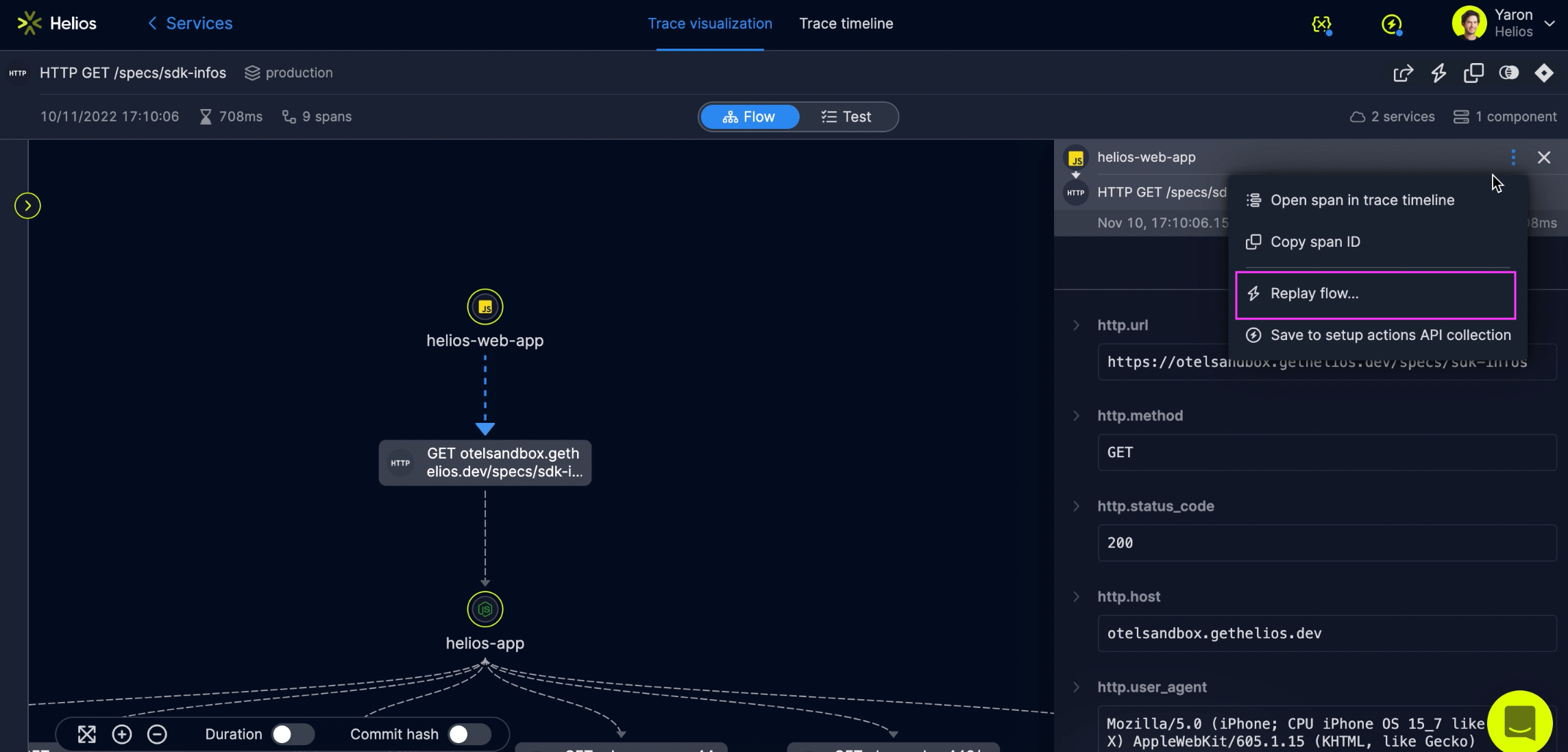Open chat support bubble
The width and height of the screenshot is (1568, 752).
[1519, 722]
